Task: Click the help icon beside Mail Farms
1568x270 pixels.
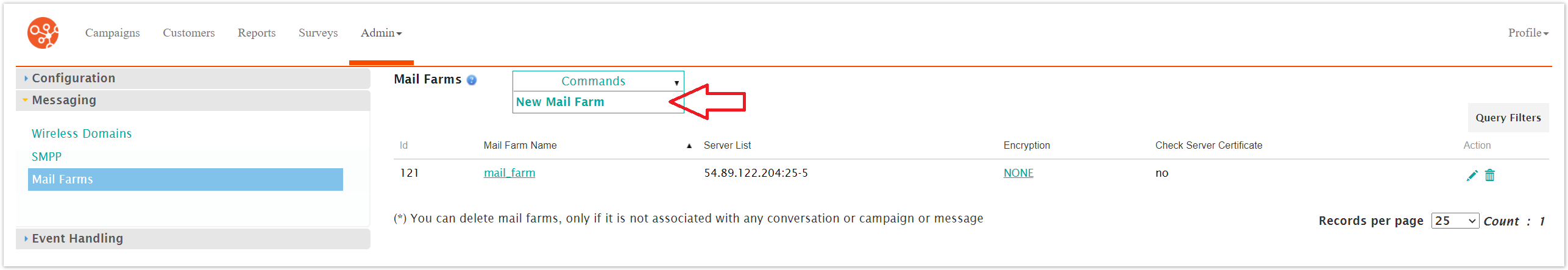Action: 472,80
